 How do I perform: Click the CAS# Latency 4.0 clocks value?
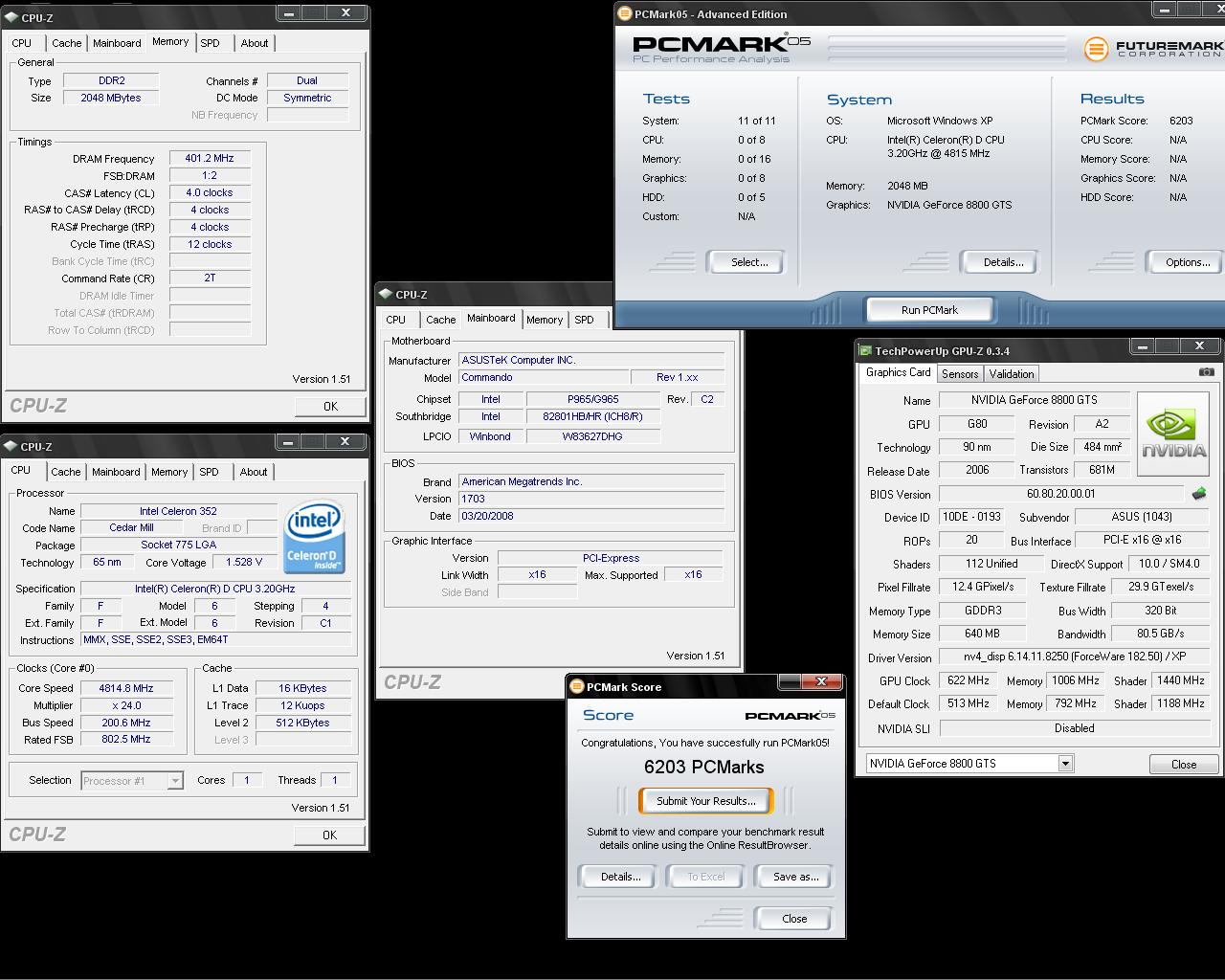tap(210, 192)
